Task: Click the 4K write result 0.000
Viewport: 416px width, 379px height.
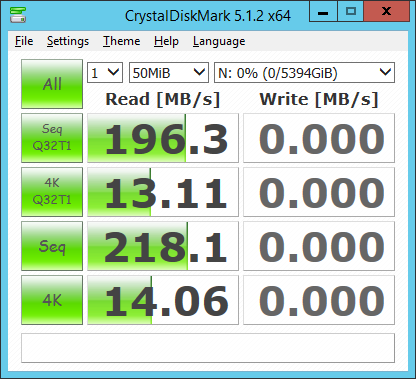Action: [x=319, y=300]
